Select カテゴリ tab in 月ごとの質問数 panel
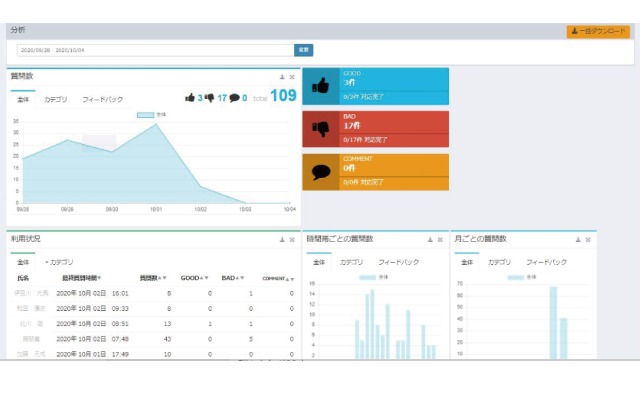640x412 pixels. 499,262
